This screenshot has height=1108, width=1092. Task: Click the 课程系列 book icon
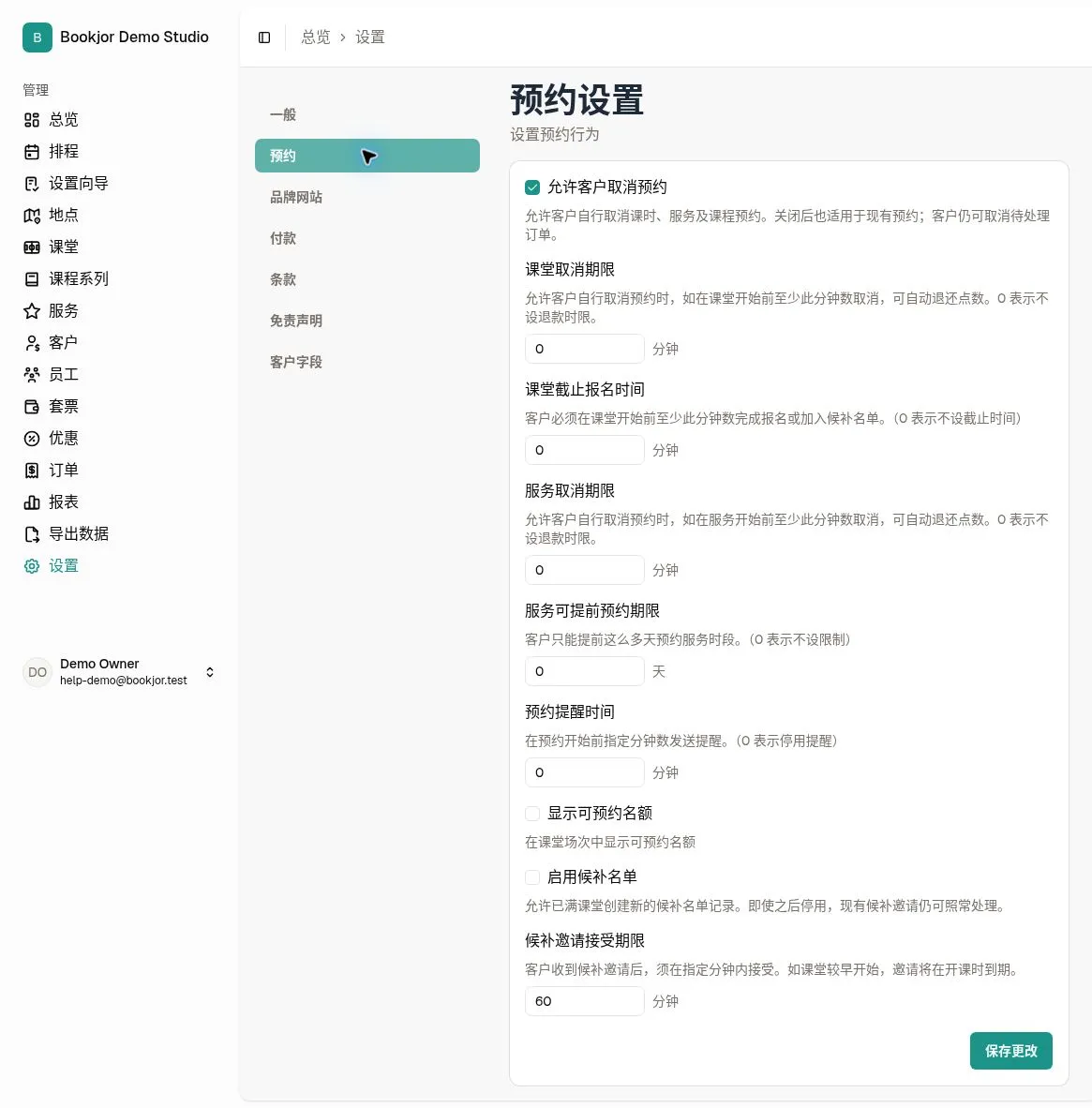[32, 279]
